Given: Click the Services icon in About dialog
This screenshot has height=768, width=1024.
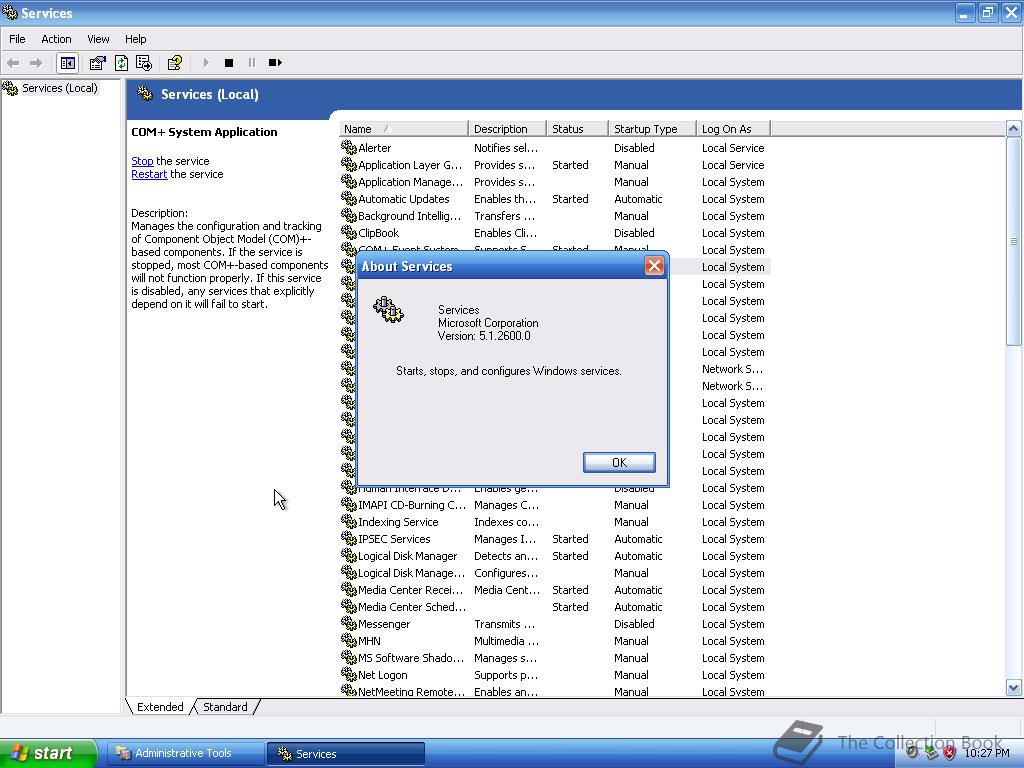Looking at the screenshot, I should point(389,310).
